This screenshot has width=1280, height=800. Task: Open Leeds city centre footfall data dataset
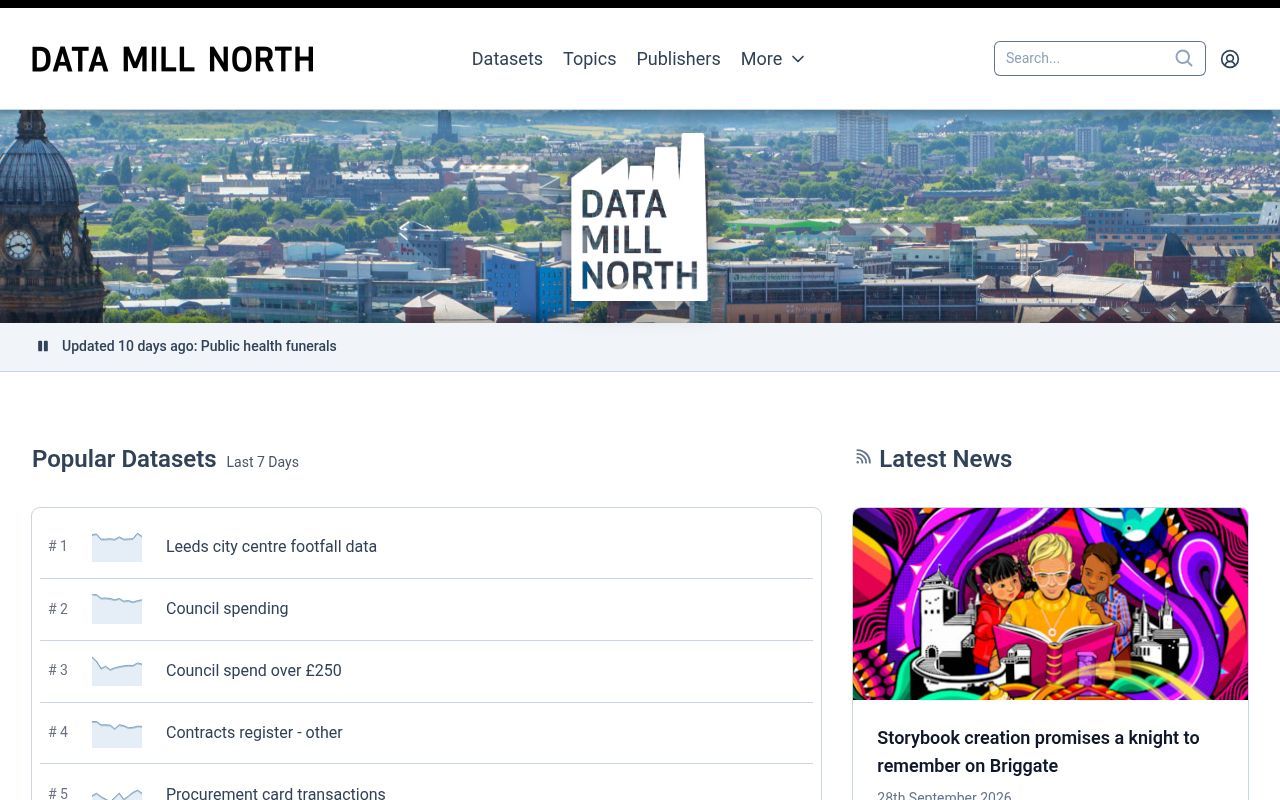point(271,546)
